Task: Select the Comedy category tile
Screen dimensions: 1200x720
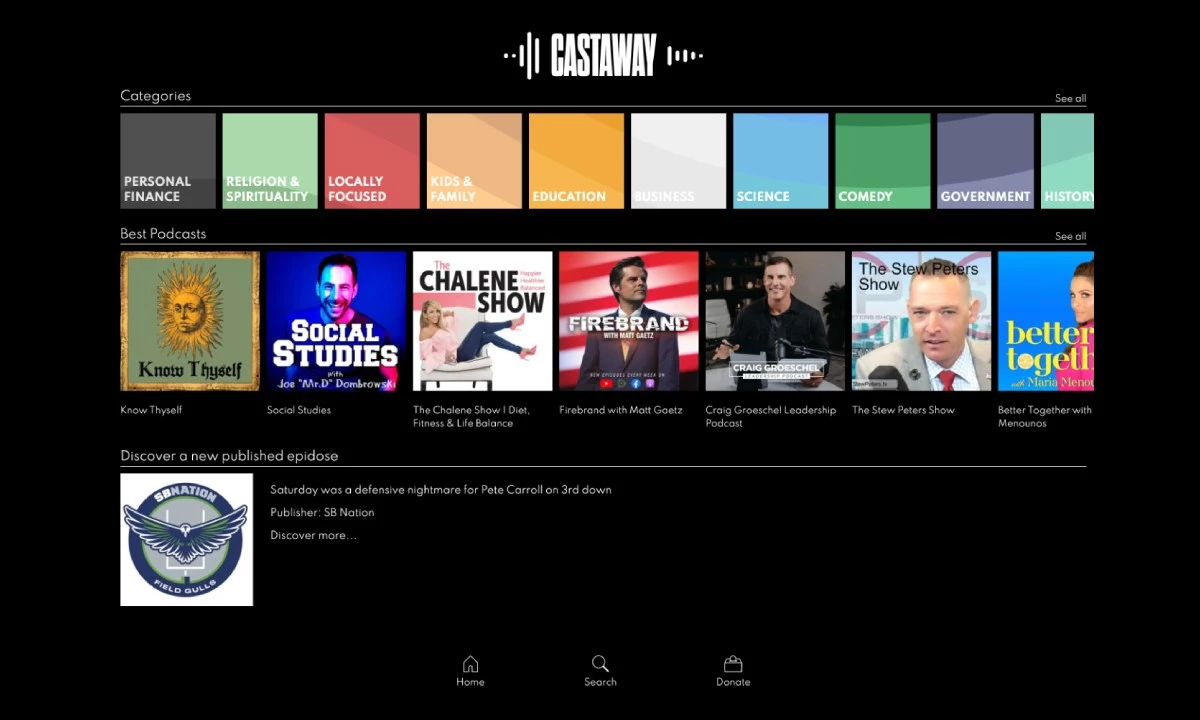Action: point(882,161)
